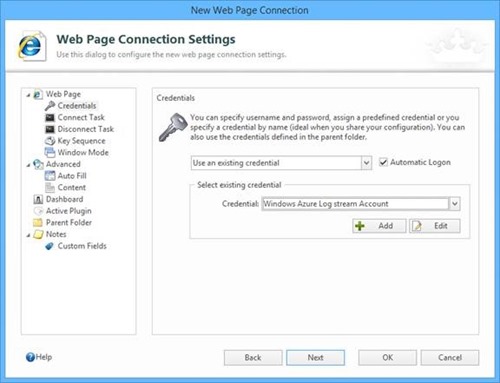
Task: Click the 'New Web Page Connection' title bar
Action: pyautogui.click(x=250, y=10)
